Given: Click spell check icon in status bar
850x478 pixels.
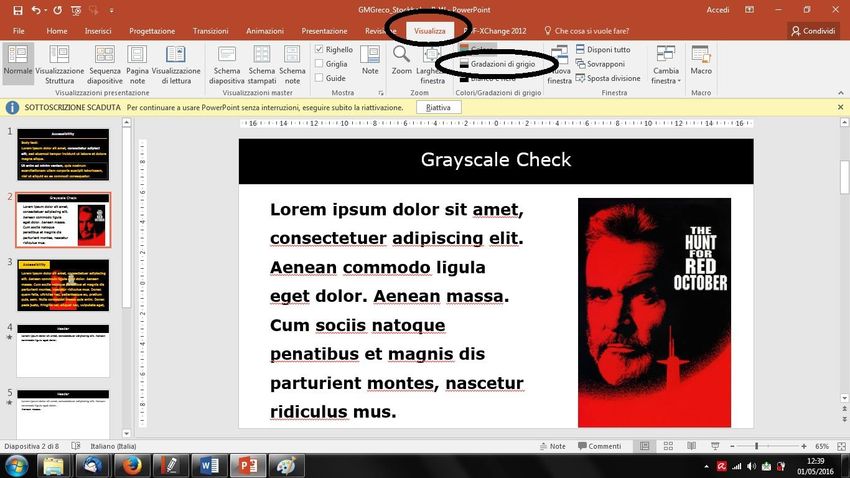Looking at the screenshot, I should (x=76, y=446).
